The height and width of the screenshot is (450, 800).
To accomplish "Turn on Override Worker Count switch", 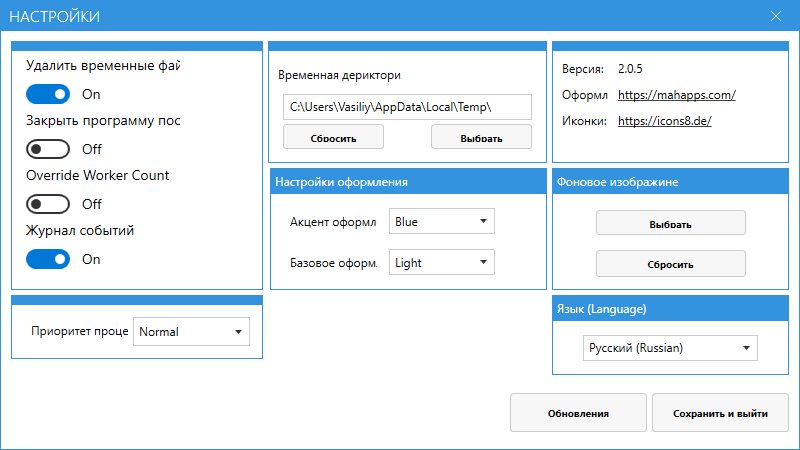I will click(48, 204).
